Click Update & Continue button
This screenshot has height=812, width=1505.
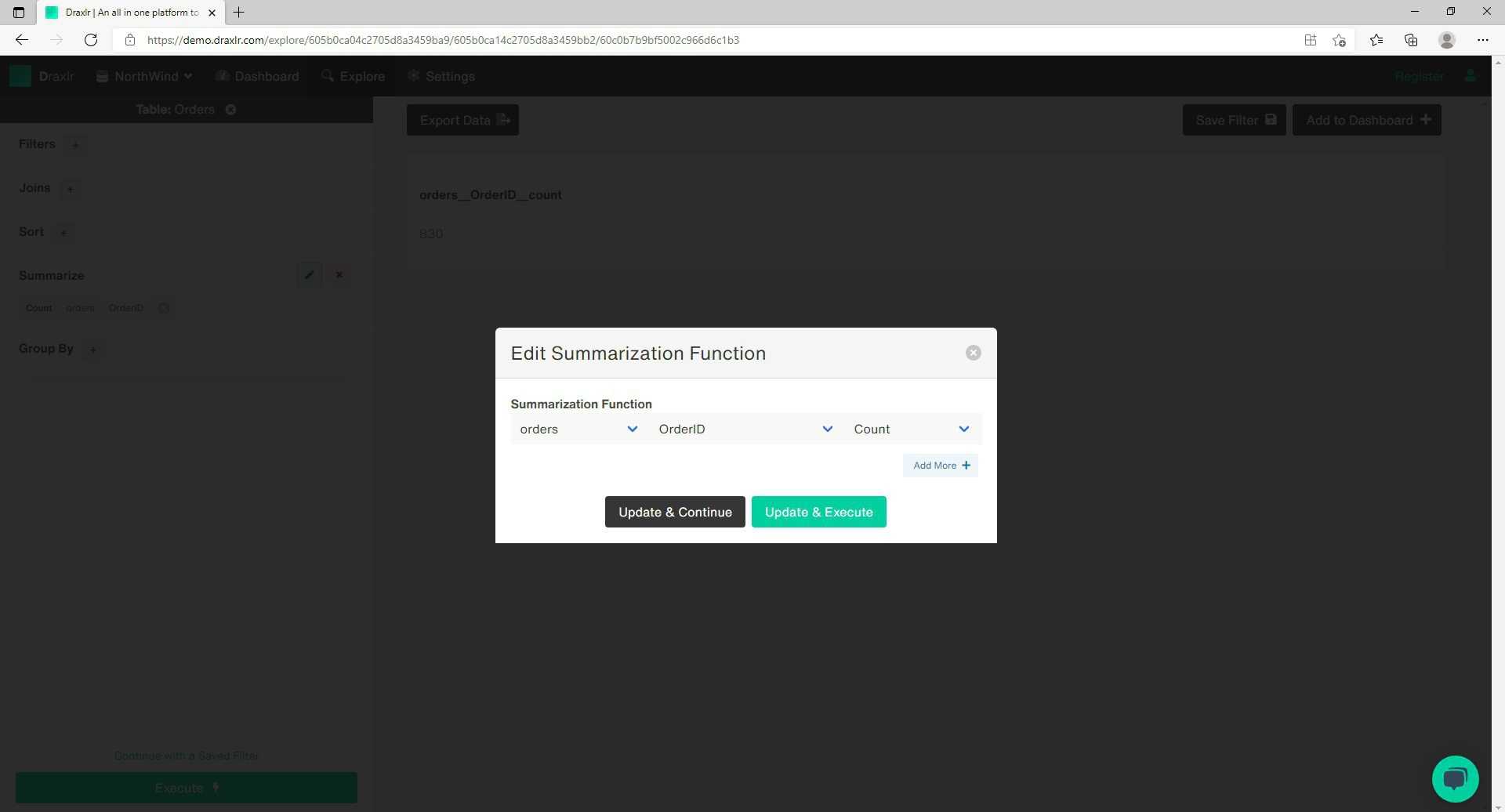(x=675, y=512)
